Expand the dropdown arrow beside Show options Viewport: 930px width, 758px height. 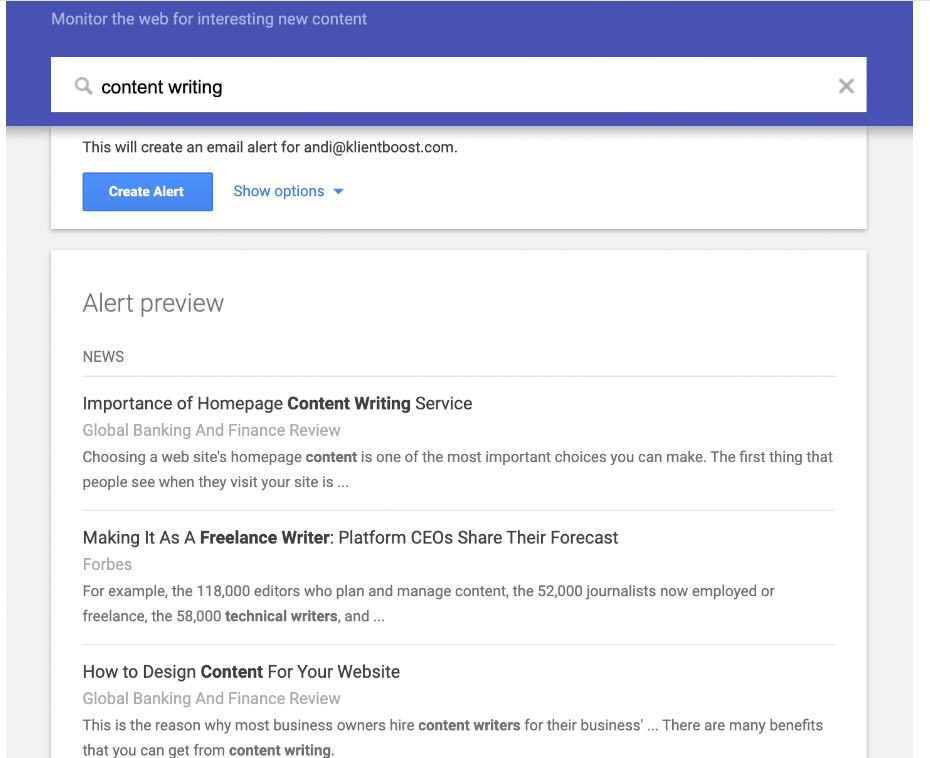coord(338,192)
